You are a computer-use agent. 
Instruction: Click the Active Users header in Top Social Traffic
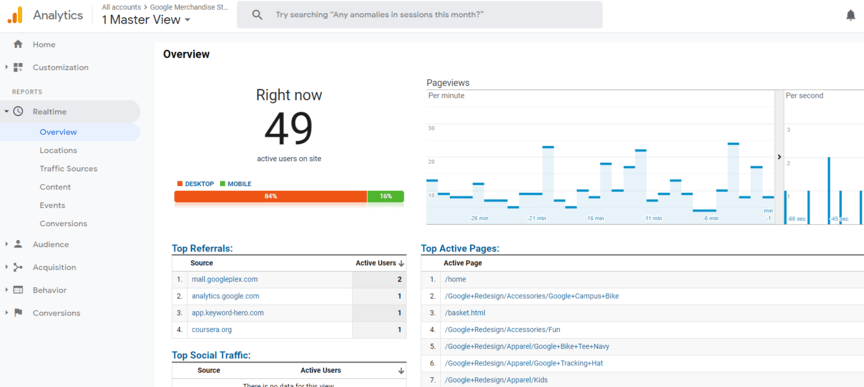pyautogui.click(x=321, y=370)
